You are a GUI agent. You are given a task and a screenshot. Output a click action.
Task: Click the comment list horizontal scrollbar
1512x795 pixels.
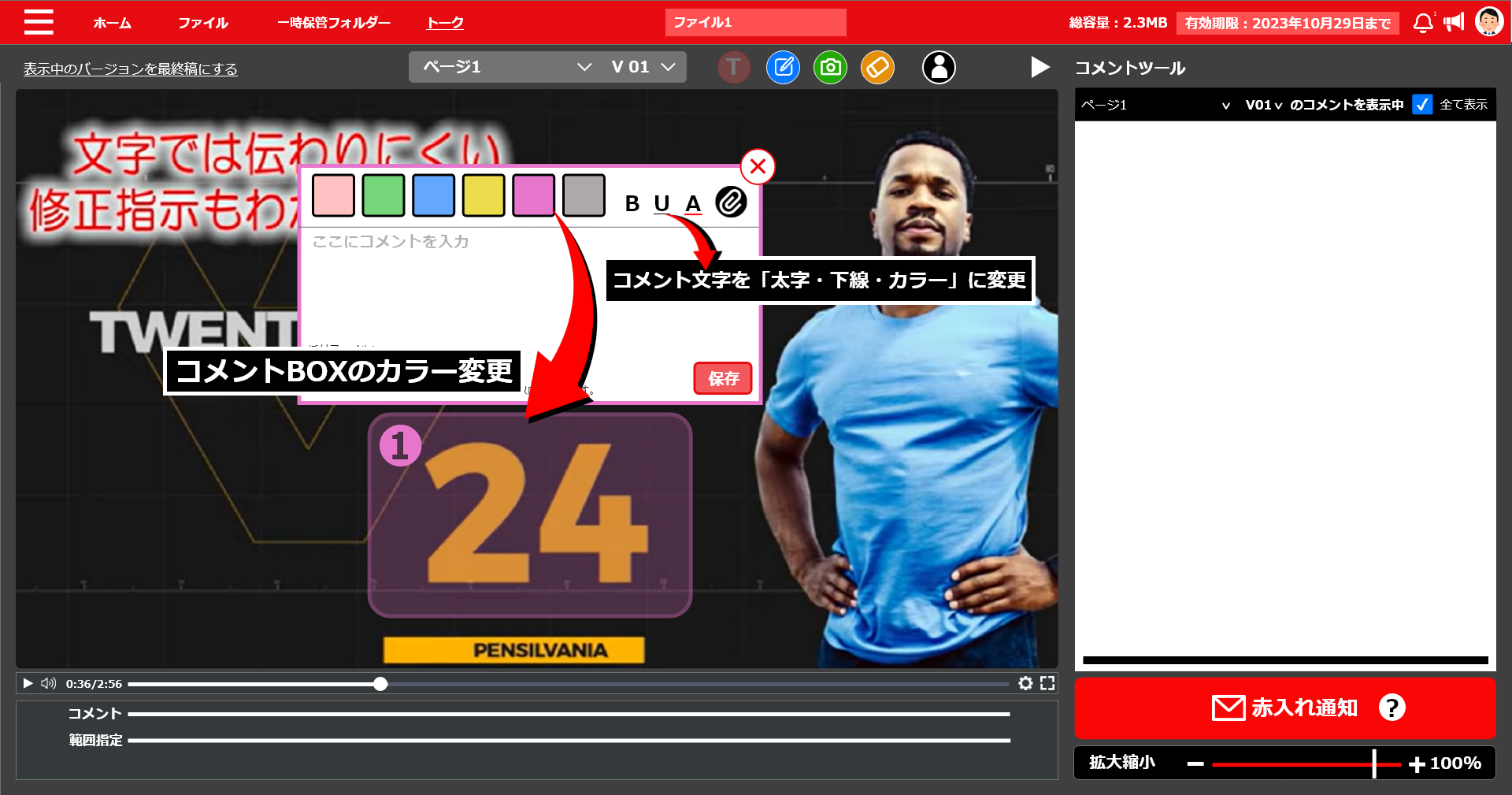click(x=1285, y=660)
